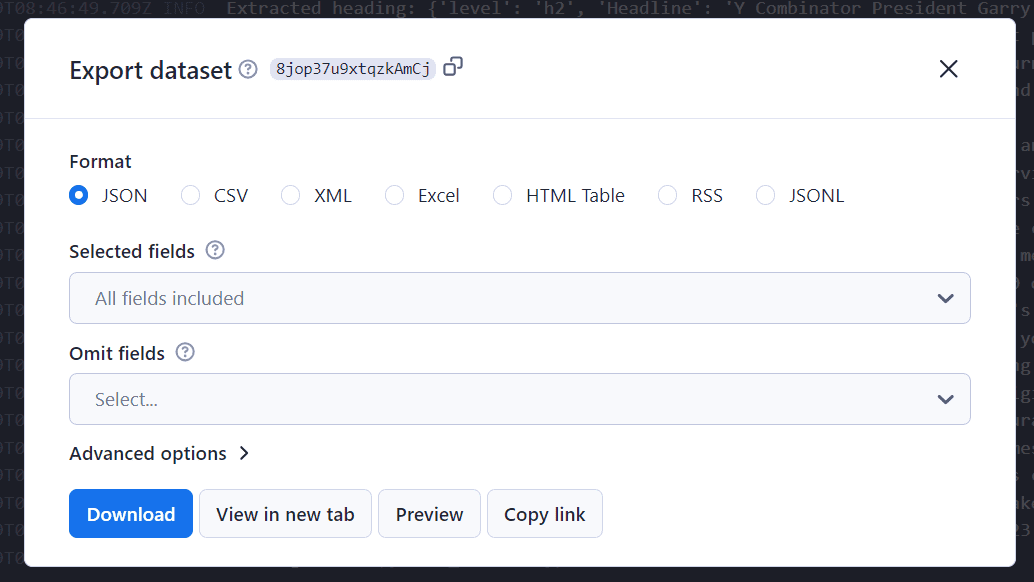Click the JSON format radio button
Viewport: 1034px width, 582px height.
tap(78, 195)
